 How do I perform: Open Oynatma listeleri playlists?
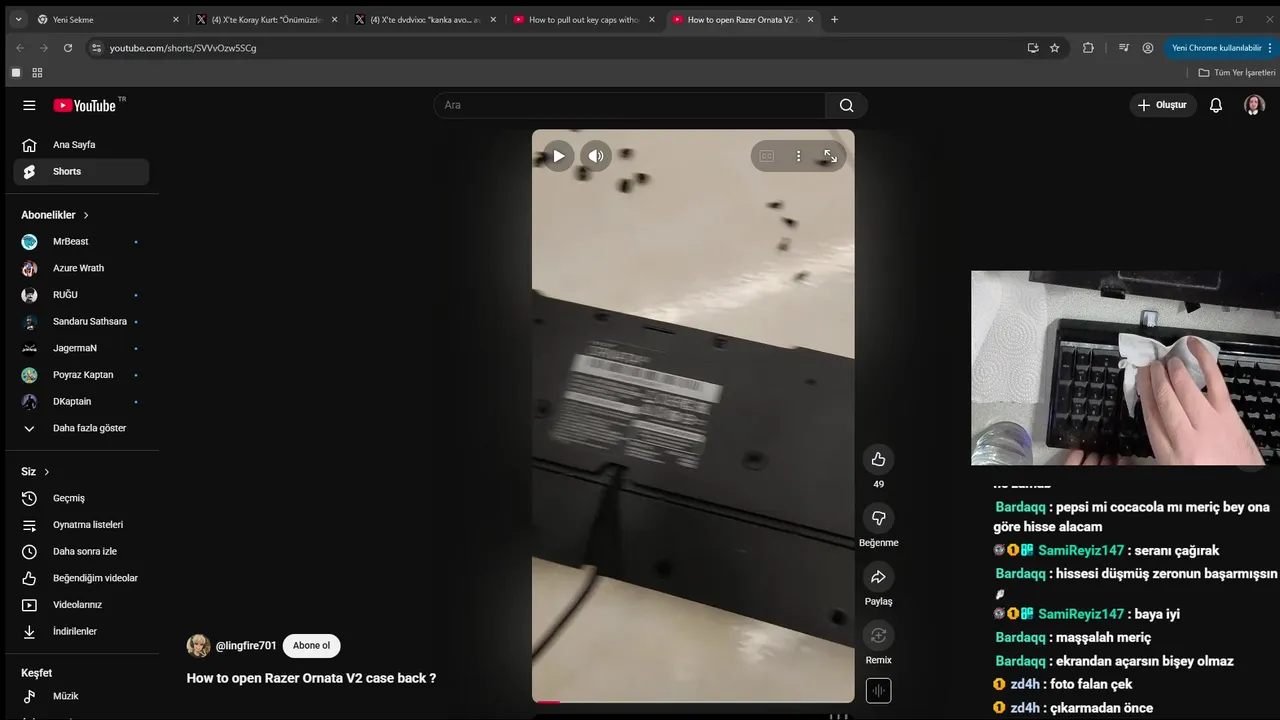81,525
